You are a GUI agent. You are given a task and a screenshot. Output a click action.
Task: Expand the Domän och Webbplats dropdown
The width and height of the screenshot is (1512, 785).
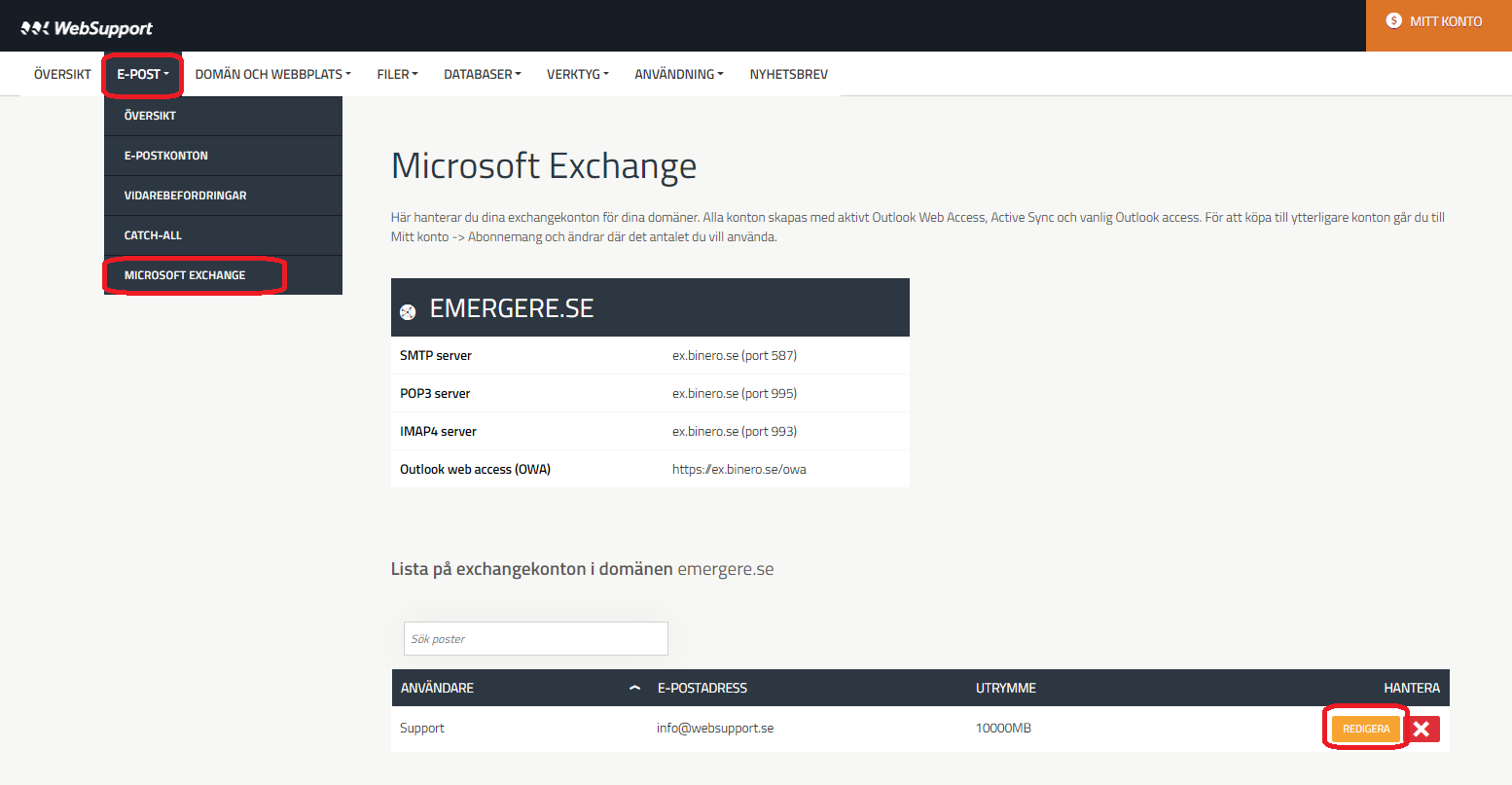pyautogui.click(x=272, y=74)
